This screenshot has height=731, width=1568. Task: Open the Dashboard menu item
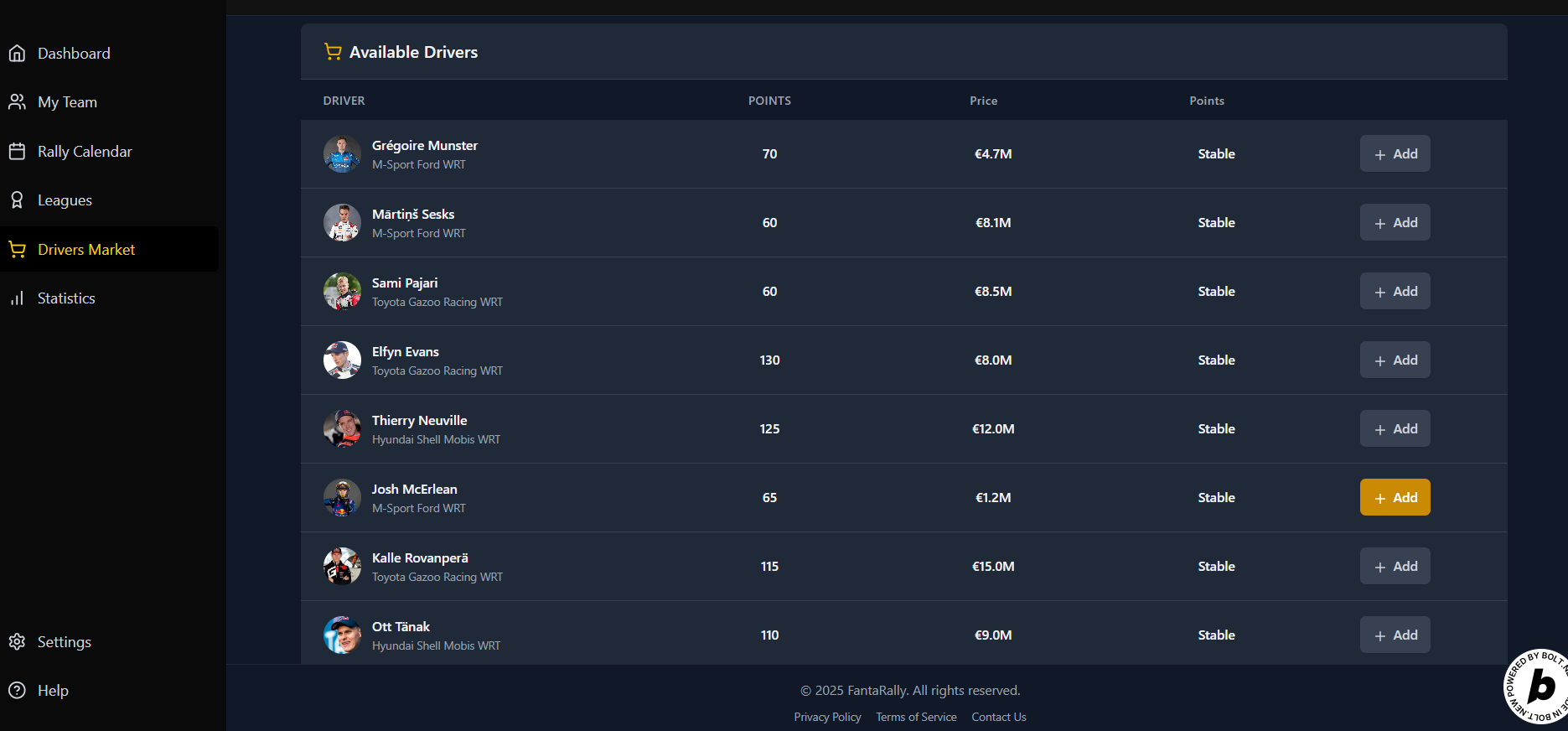pyautogui.click(x=109, y=54)
